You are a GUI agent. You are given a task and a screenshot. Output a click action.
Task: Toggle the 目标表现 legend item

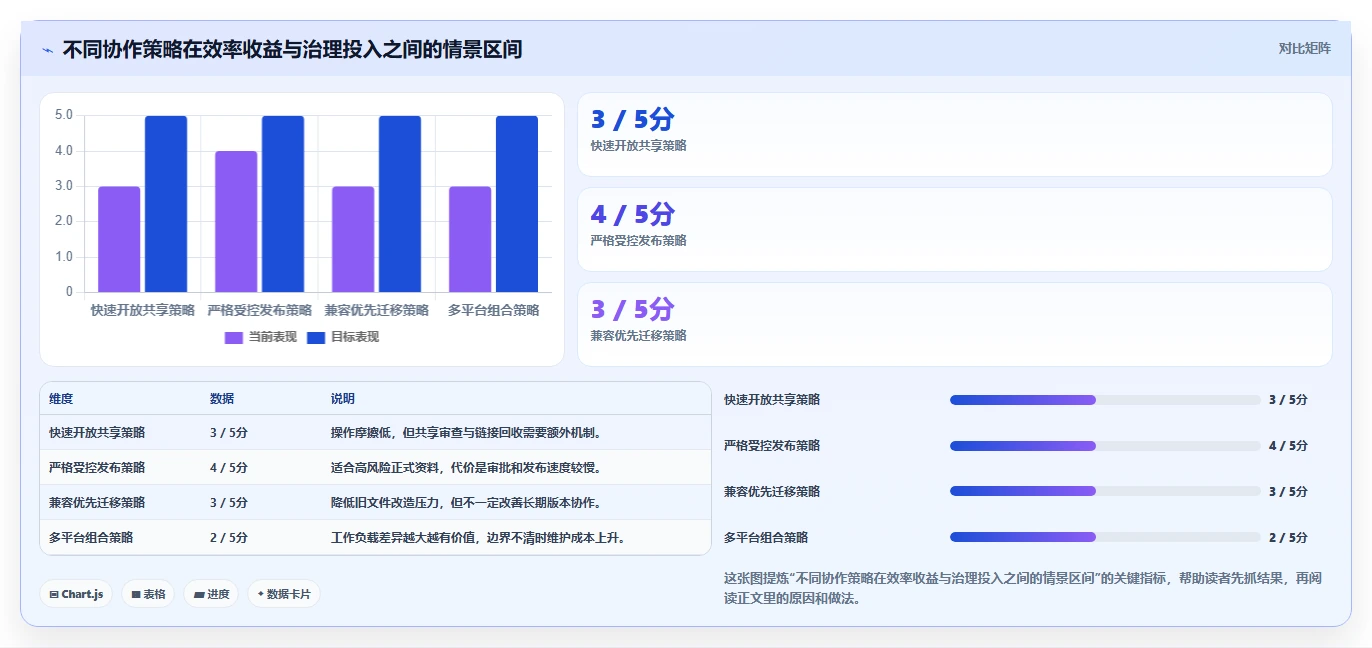[343, 337]
